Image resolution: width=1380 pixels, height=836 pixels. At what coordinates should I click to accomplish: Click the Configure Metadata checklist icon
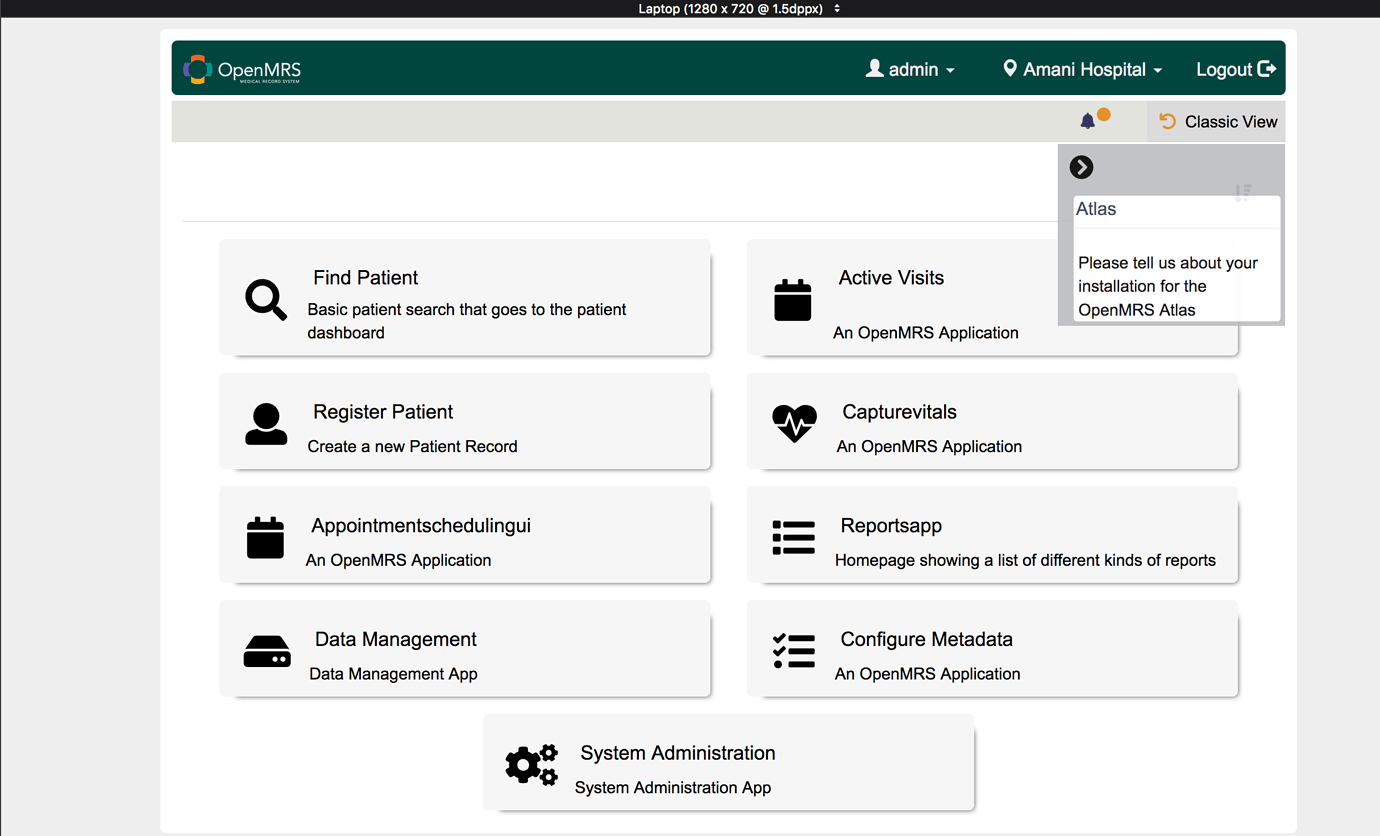point(793,651)
